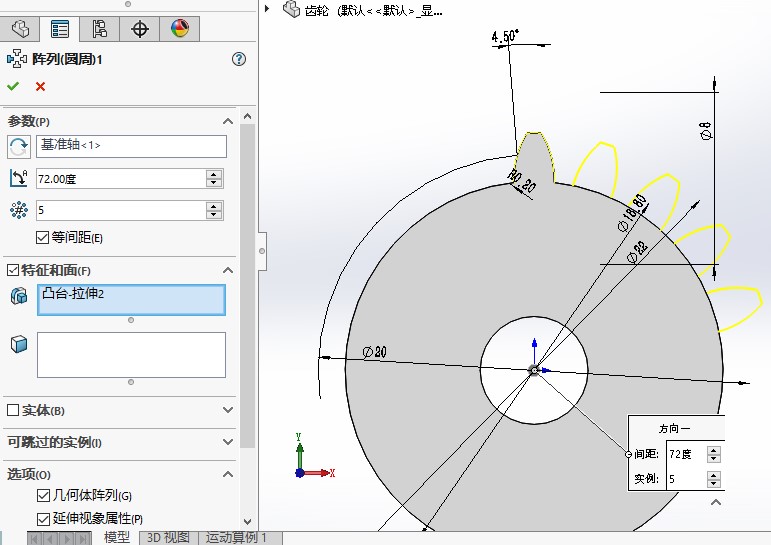The width and height of the screenshot is (771, 545).
Task: Click the 间距 spinner in the callout
Action: [713, 454]
